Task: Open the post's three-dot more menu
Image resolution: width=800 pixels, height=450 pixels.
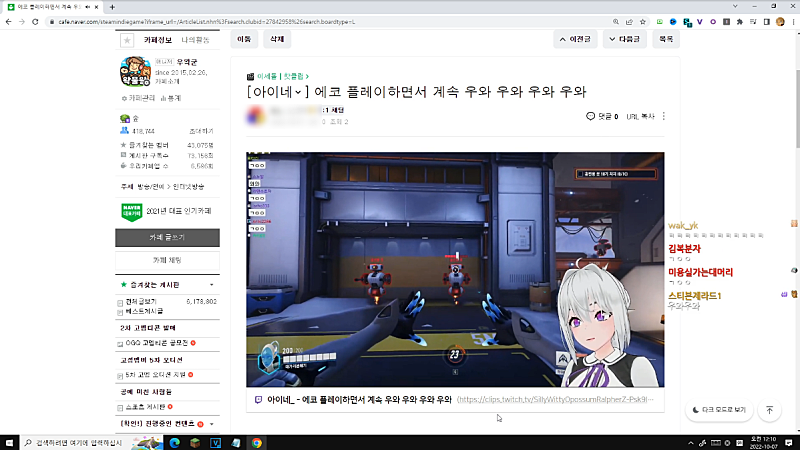Action: pyautogui.click(x=664, y=116)
